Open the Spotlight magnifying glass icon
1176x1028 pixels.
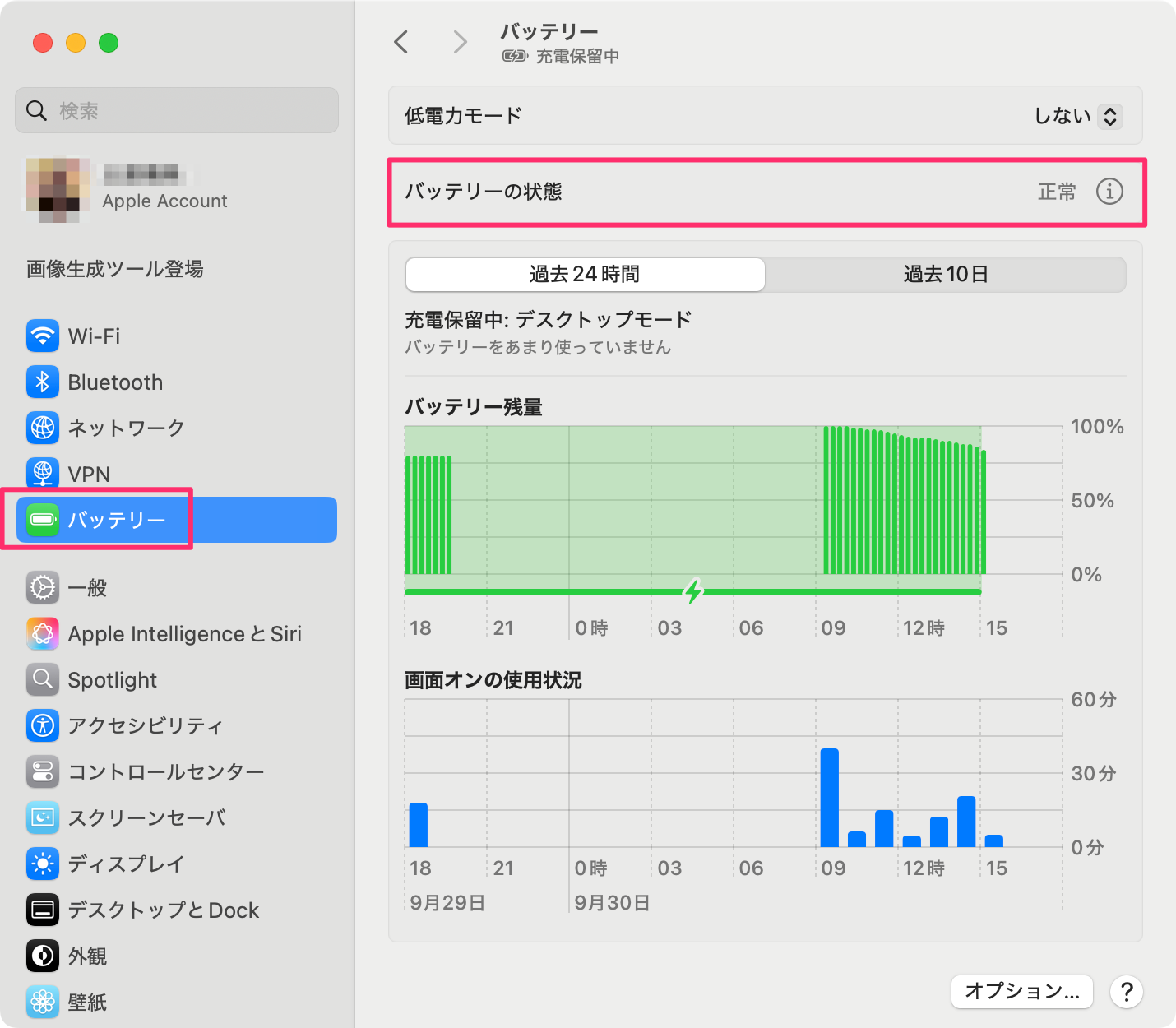(42, 679)
